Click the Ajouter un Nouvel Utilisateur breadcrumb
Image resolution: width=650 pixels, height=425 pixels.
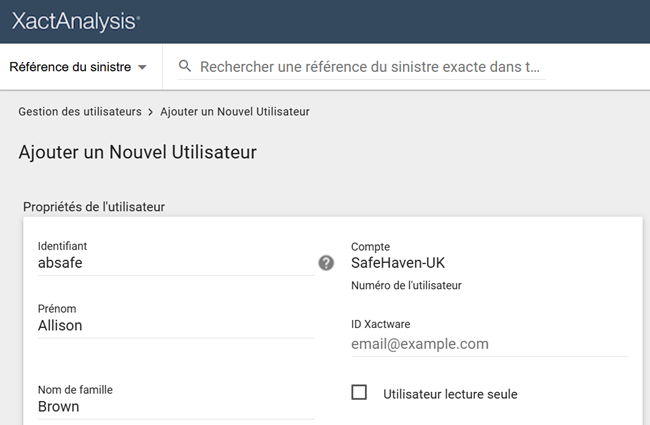tap(234, 112)
